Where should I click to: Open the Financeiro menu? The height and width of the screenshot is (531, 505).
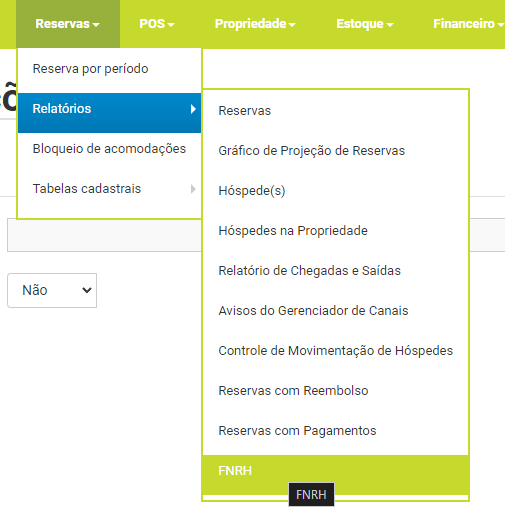[x=468, y=24]
